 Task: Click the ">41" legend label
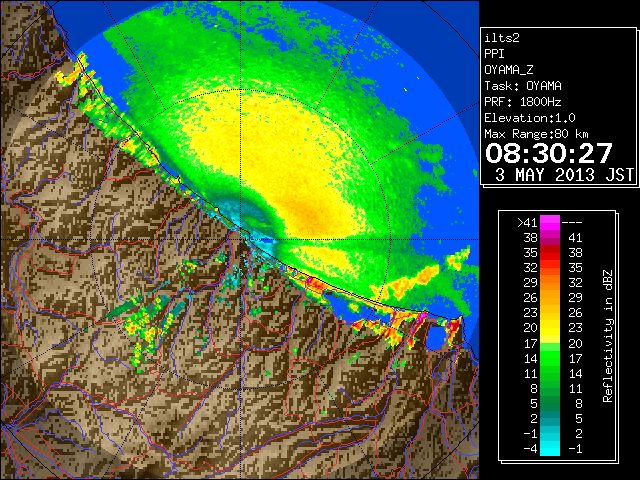coord(527,222)
